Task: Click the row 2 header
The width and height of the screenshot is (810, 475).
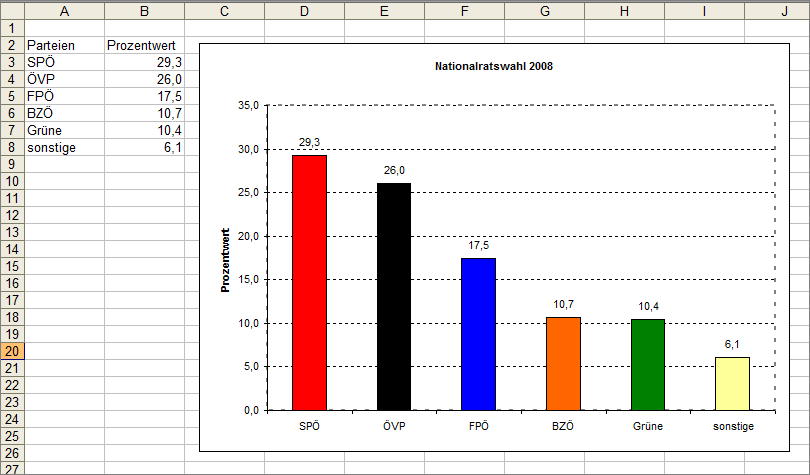Action: pos(12,45)
